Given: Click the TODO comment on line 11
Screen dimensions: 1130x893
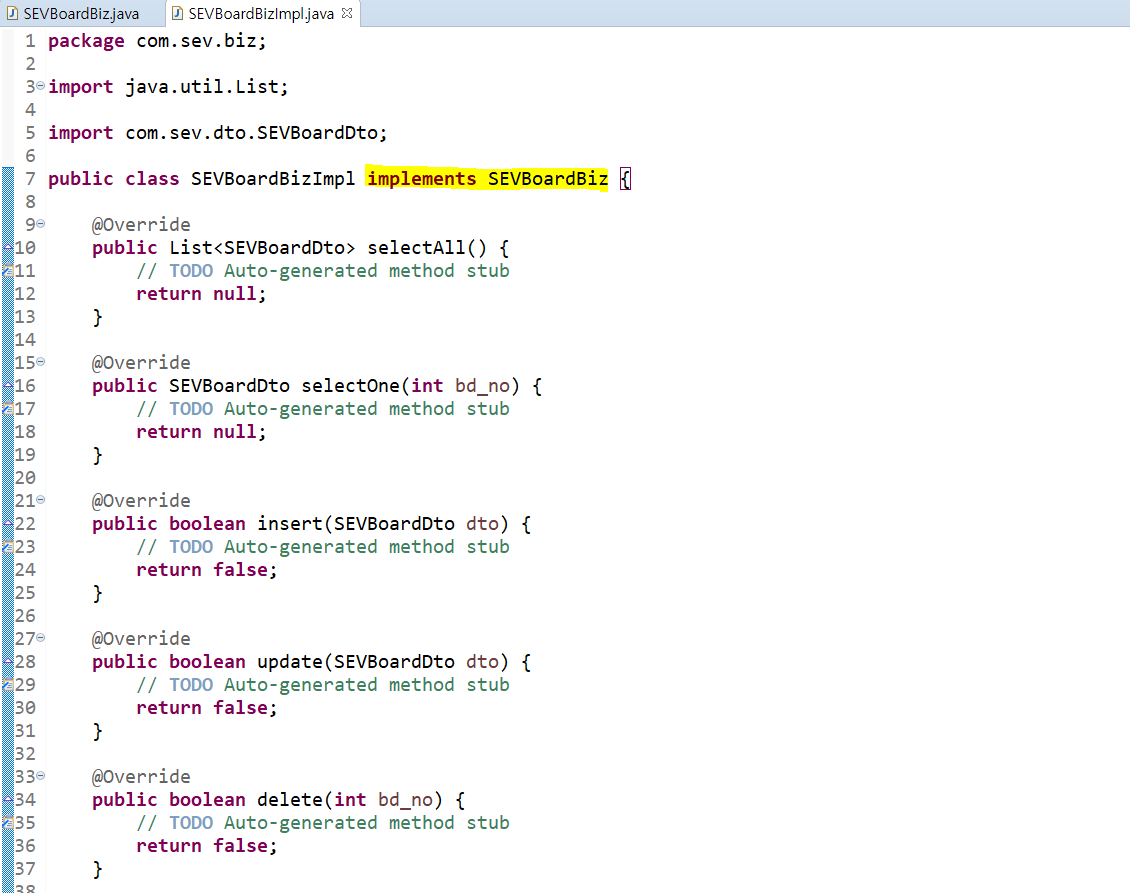Looking at the screenshot, I should coord(323,271).
